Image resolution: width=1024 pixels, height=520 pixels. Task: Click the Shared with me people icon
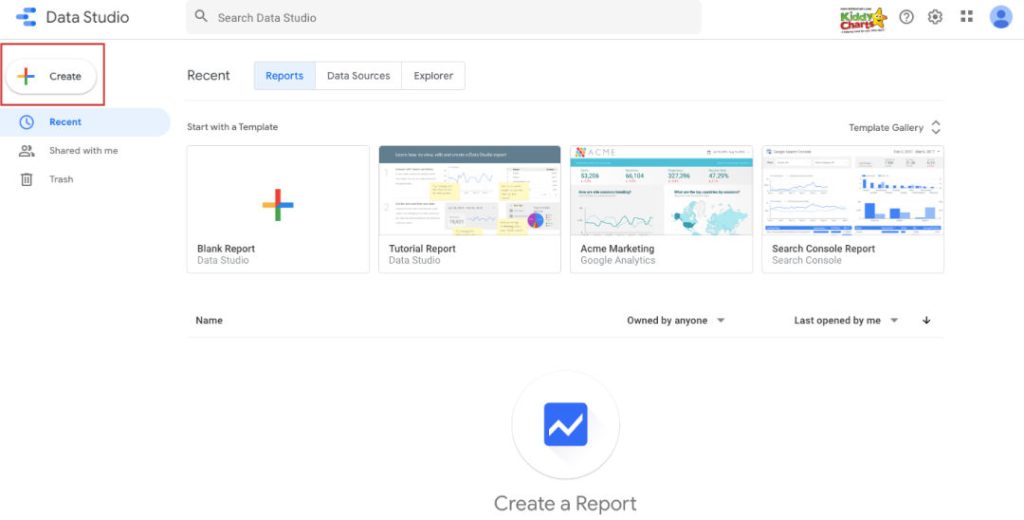click(26, 151)
